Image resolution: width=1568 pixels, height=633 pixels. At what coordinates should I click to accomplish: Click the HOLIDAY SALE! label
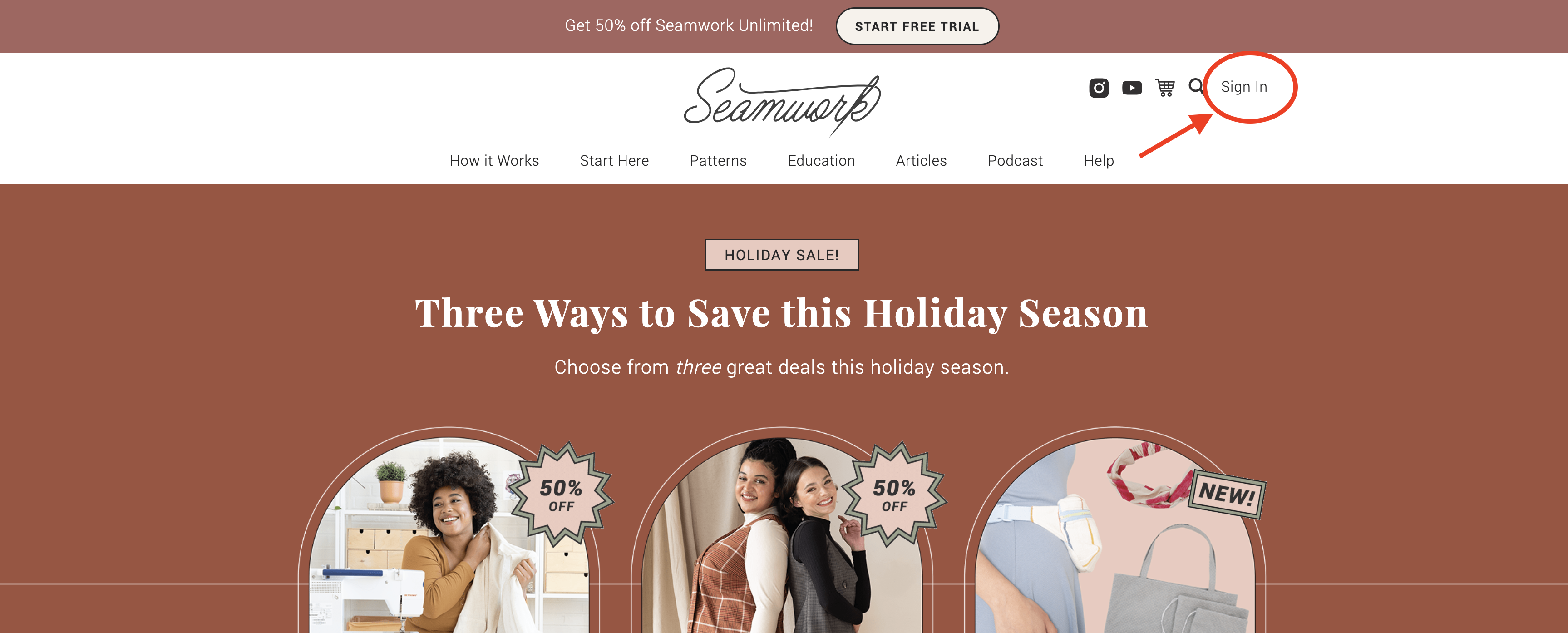pos(782,254)
